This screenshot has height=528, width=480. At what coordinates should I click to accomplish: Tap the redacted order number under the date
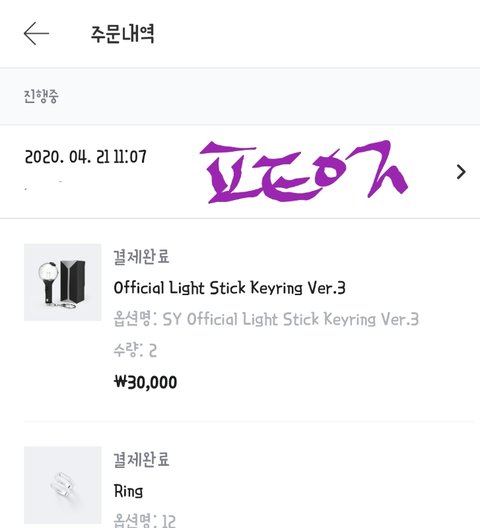(44, 185)
